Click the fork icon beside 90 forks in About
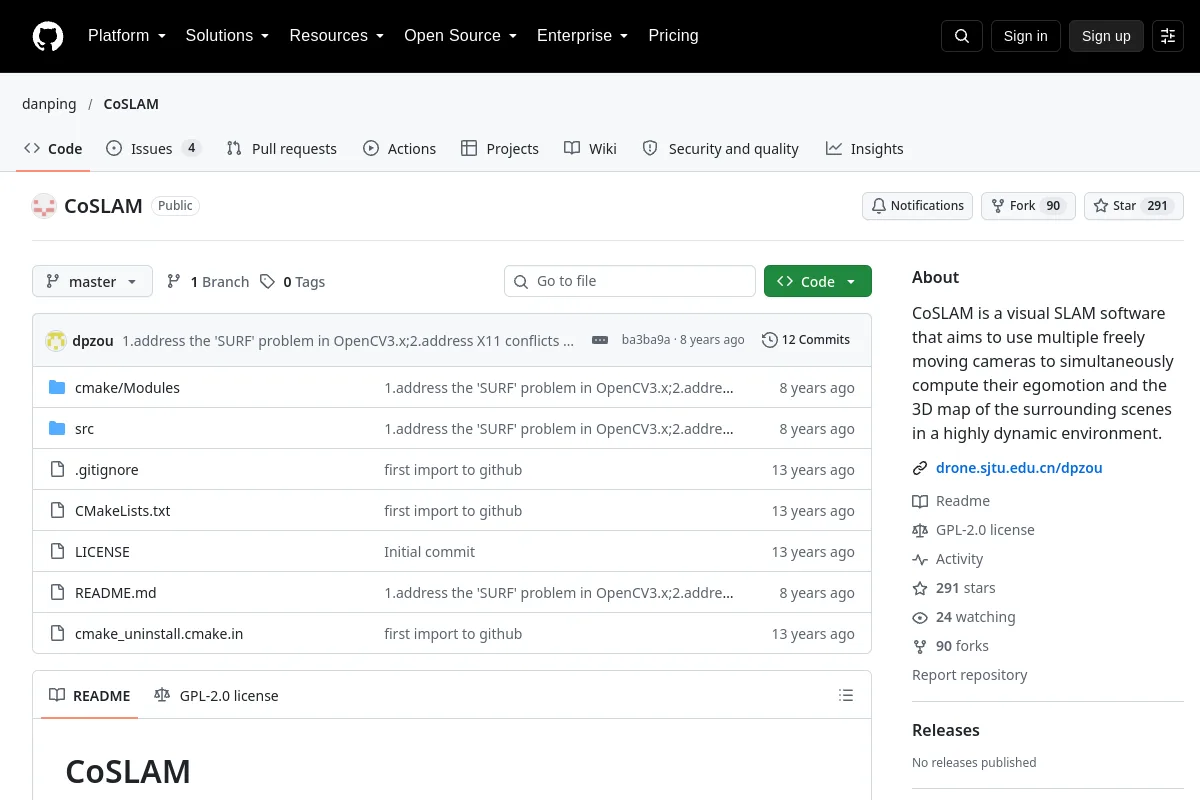The width and height of the screenshot is (1200, 800). pyautogui.click(x=920, y=646)
